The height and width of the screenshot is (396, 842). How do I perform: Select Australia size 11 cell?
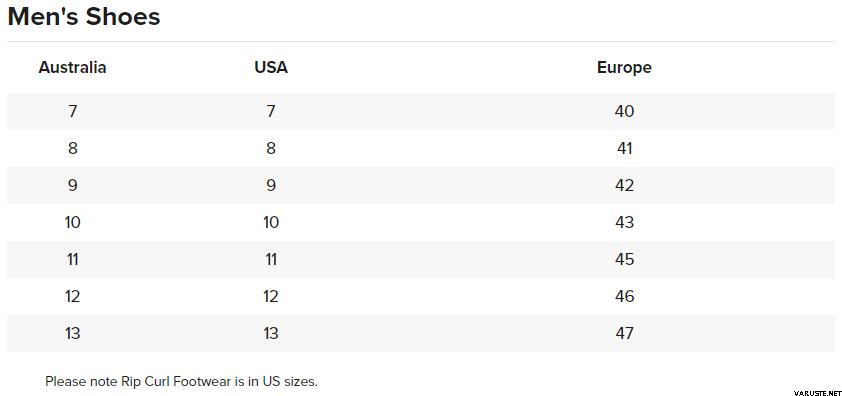coord(72,260)
